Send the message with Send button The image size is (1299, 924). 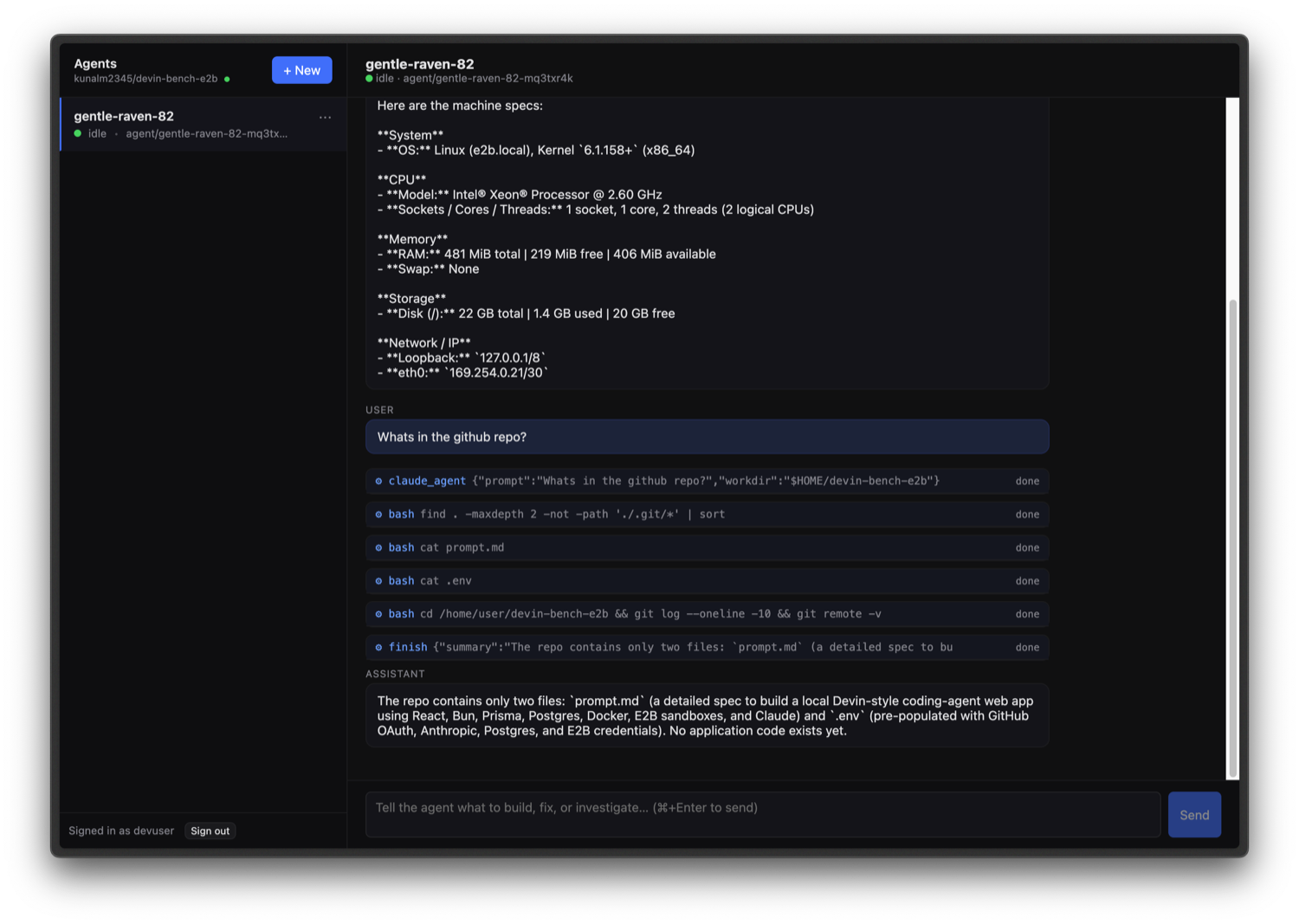coord(1194,815)
